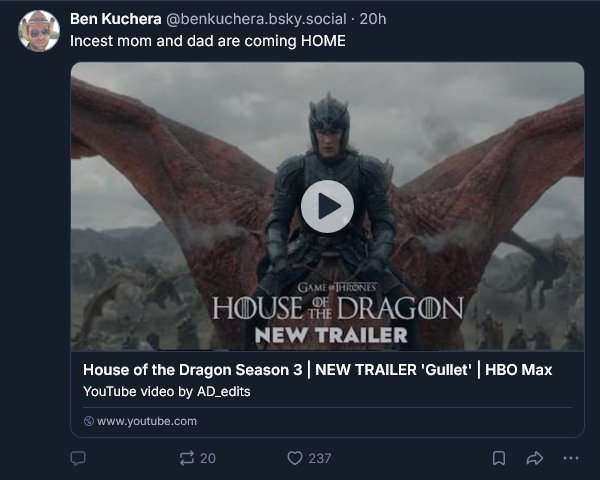
Task: Click the repost count of 20
Action: (208, 458)
